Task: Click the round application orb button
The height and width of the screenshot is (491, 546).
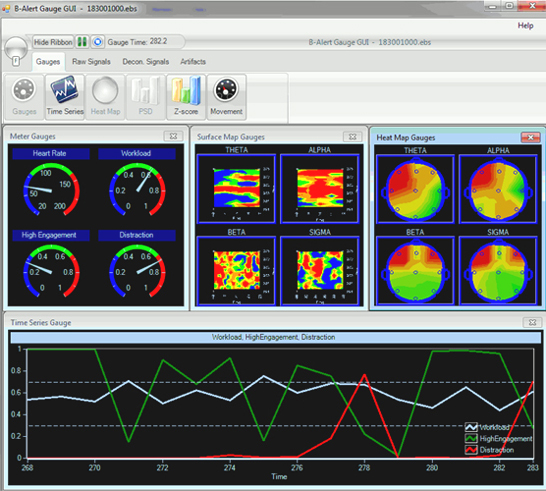Action: tap(16, 49)
